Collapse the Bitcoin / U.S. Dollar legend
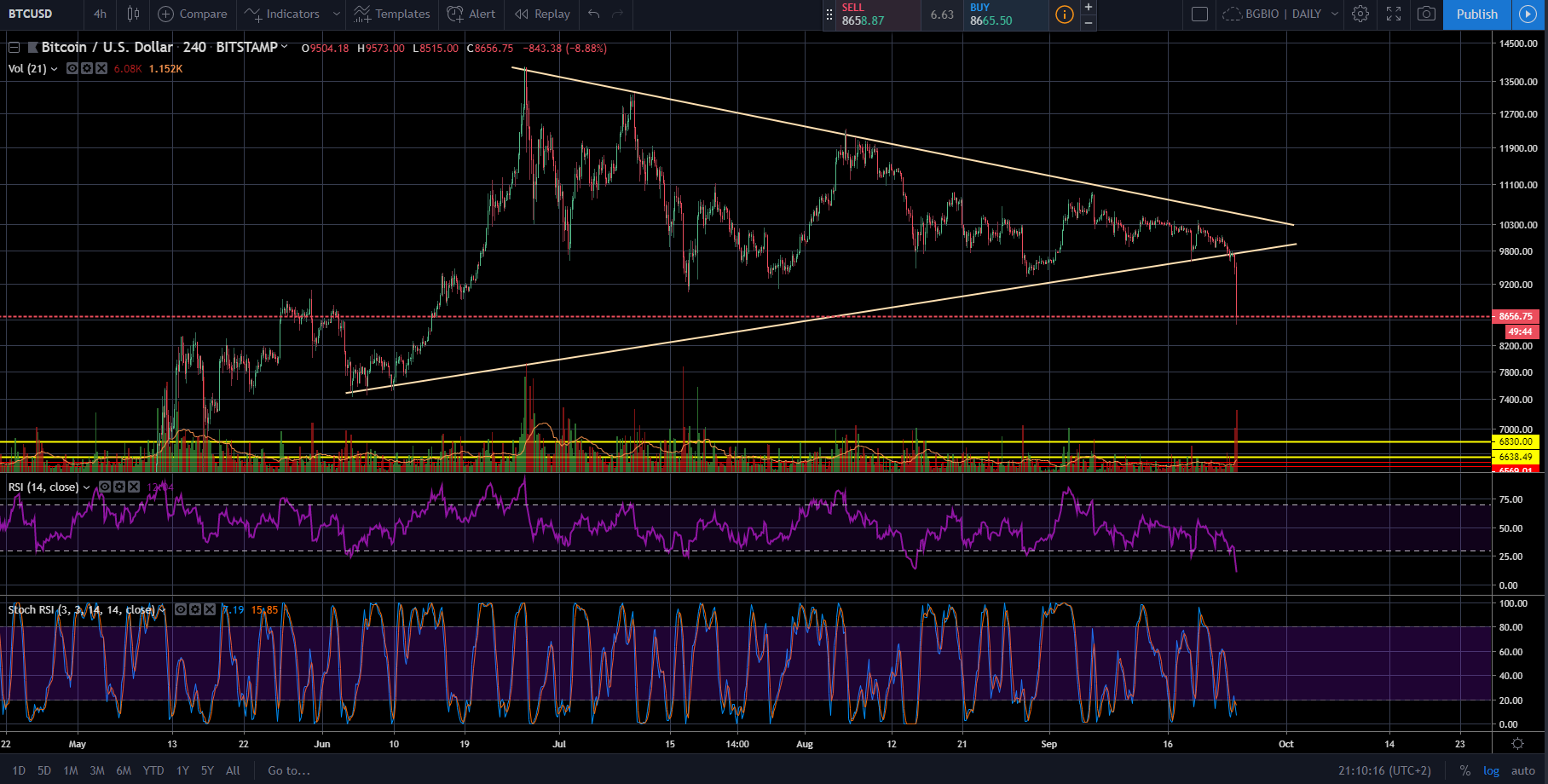This screenshot has height=784, width=1548. (14, 48)
